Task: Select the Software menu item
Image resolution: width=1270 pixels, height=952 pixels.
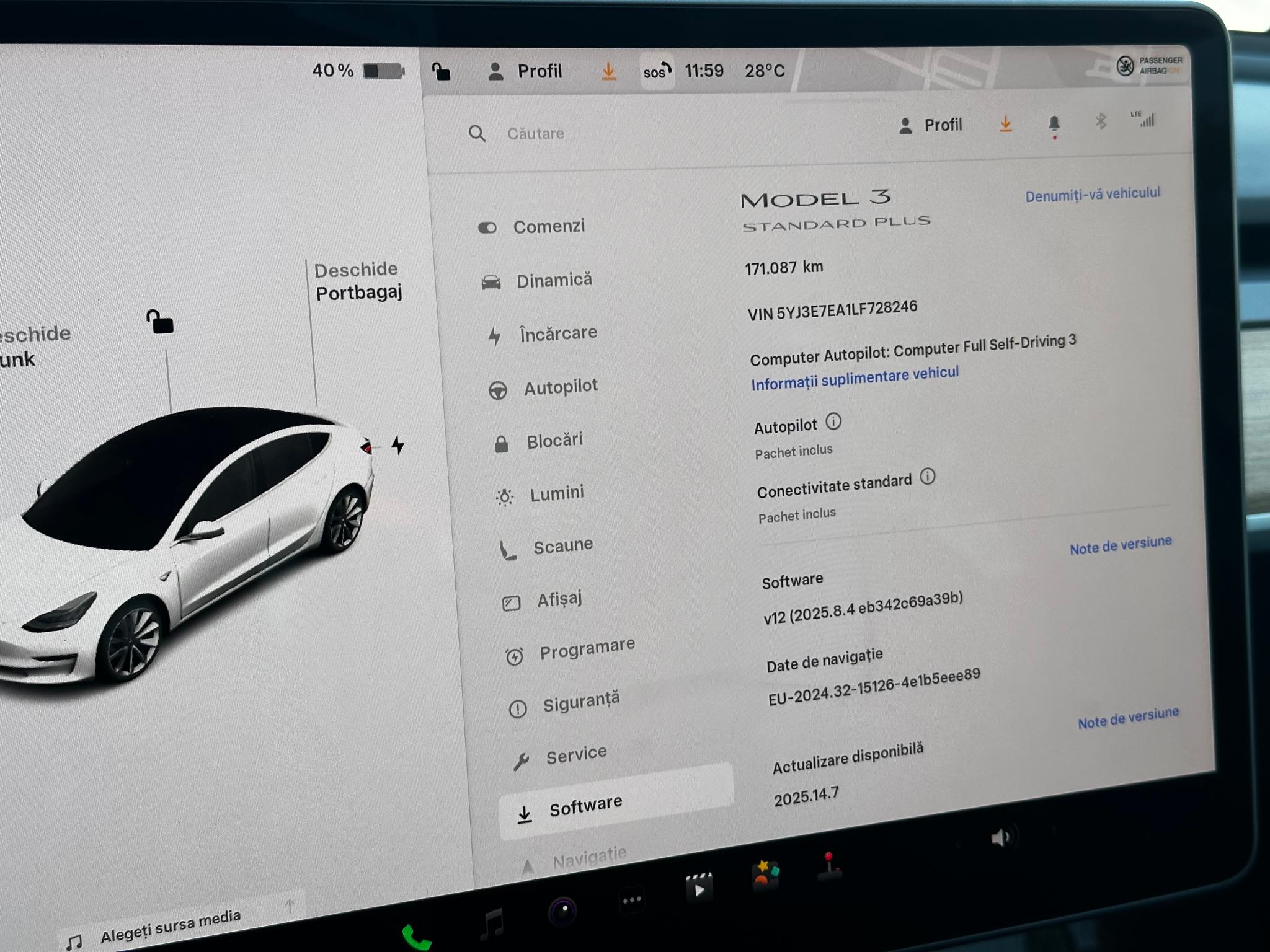Action: click(616, 801)
